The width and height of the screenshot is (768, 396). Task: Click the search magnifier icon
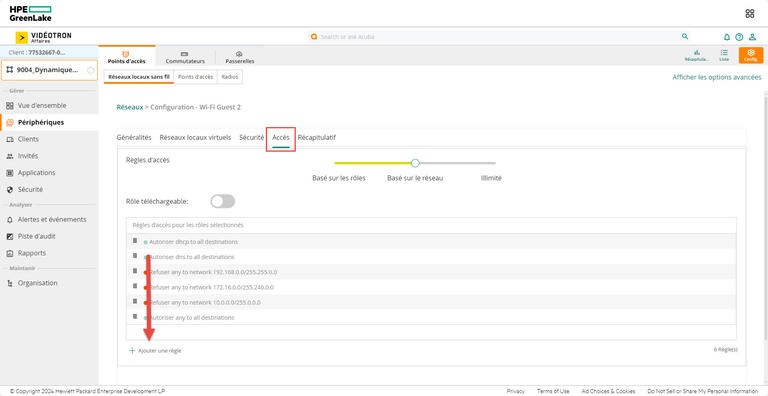tap(685, 36)
